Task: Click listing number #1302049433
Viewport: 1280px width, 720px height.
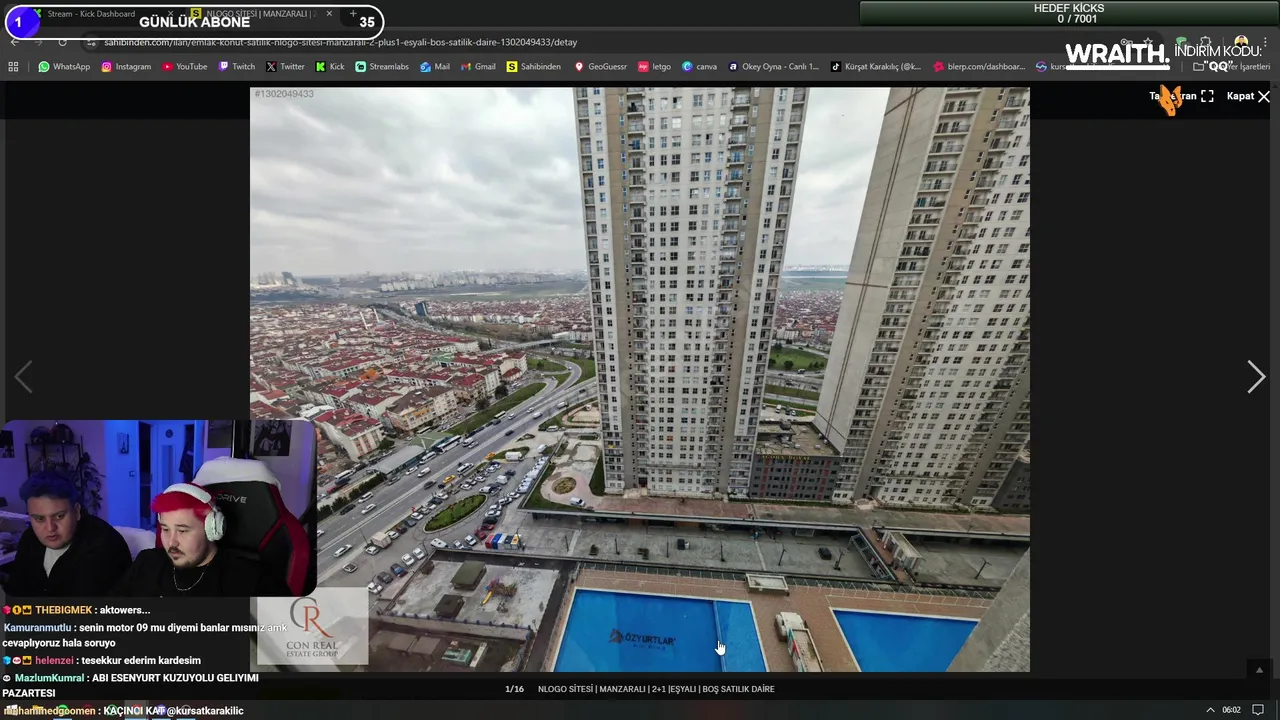Action: 284,94
